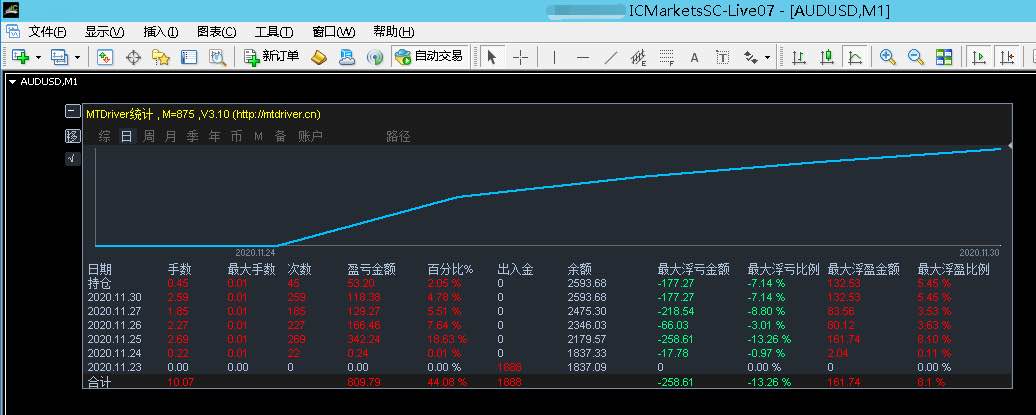Switch to candlestick chart mode

[827, 57]
